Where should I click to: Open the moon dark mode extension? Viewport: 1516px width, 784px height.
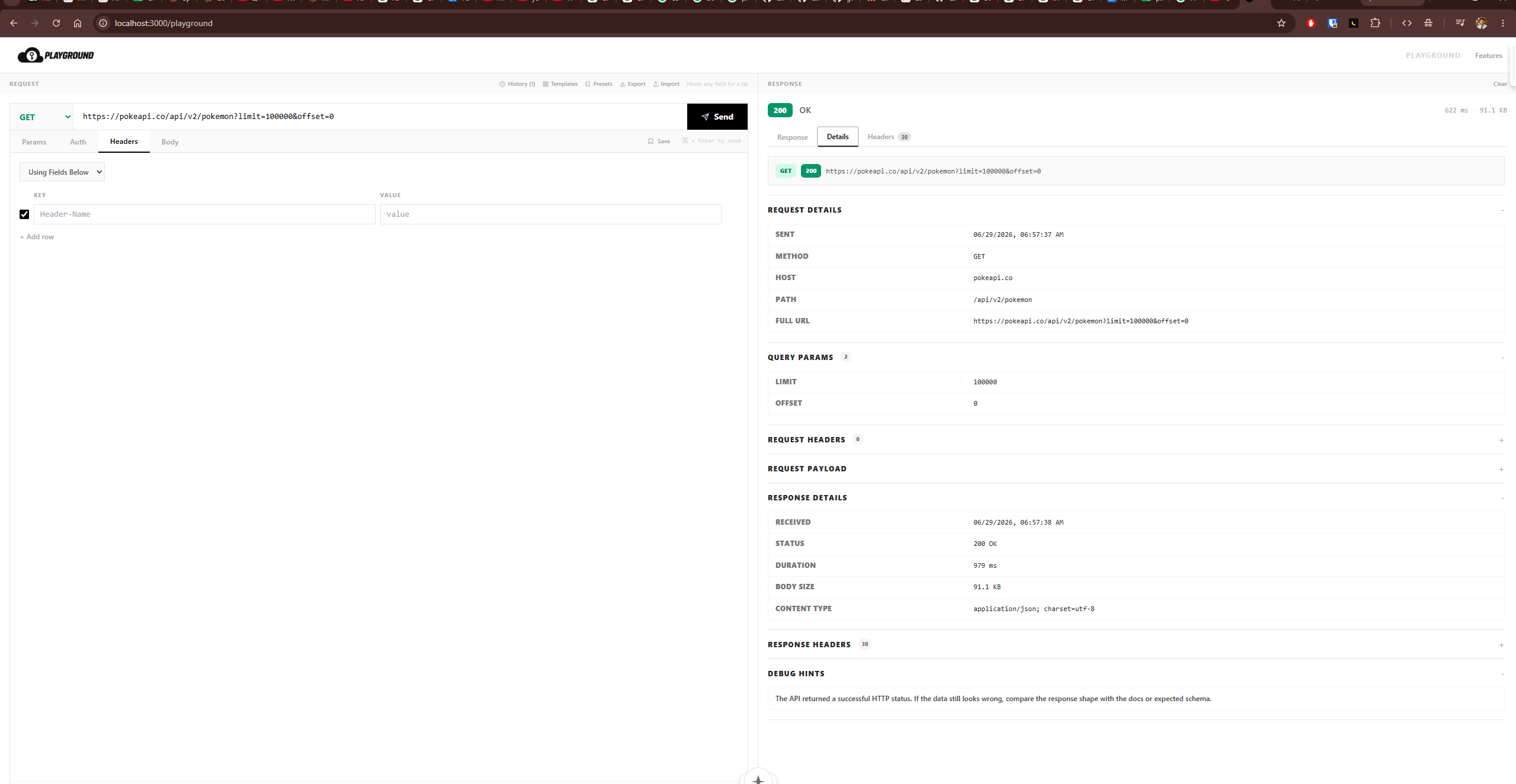pyautogui.click(x=1354, y=23)
